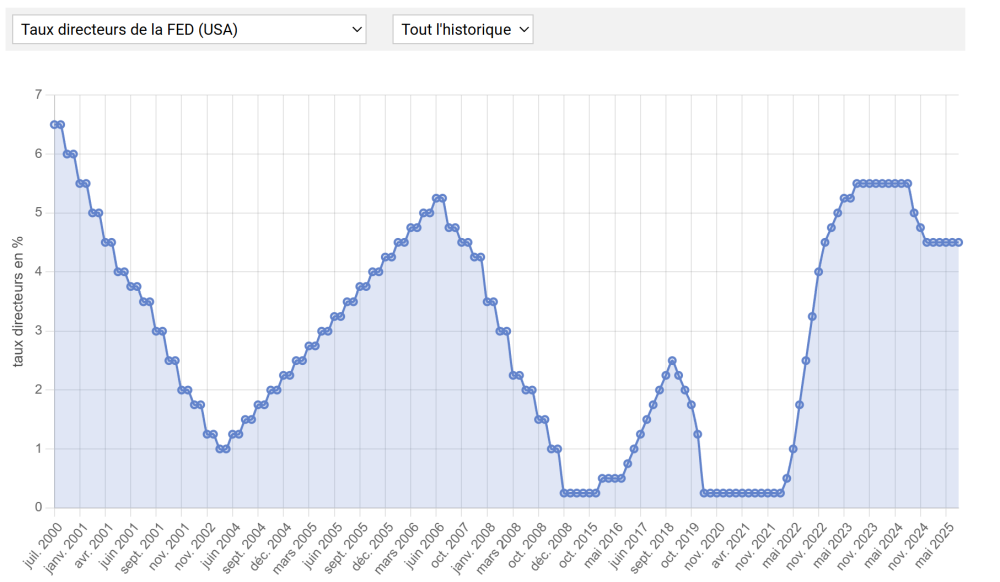Click the 2.5% peak point of 2018
This screenshot has height=582, width=1000.
[672, 361]
